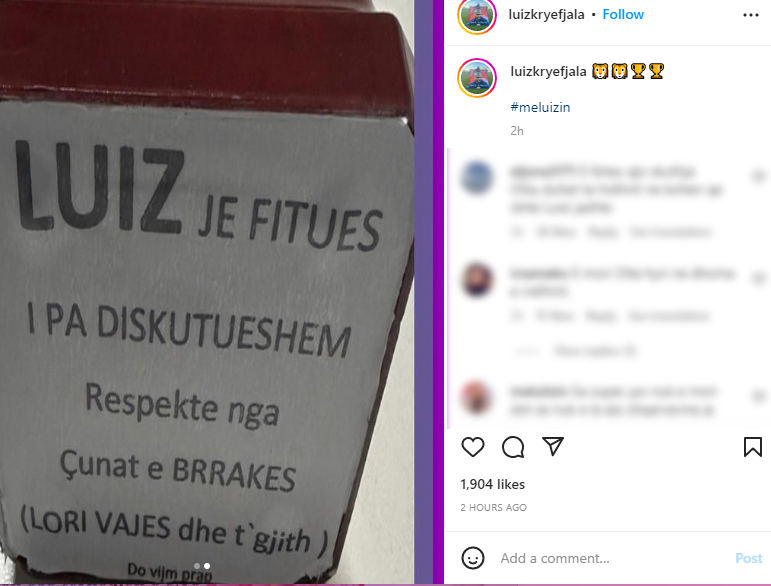Viewport: 771px width, 586px height.
Task: Like the first blurred comment
Action: pos(758,176)
